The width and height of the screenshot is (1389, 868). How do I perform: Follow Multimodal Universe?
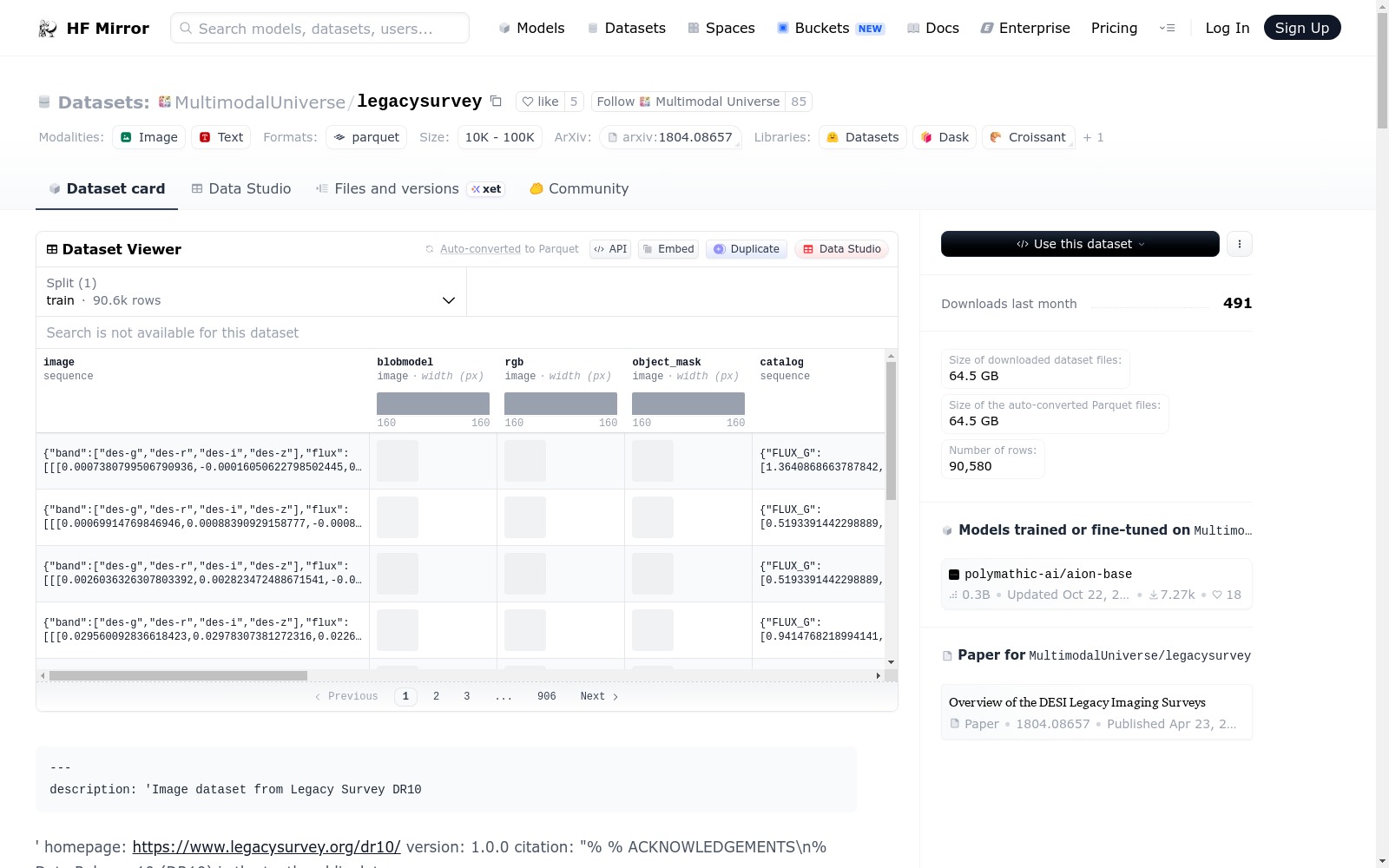688,102
